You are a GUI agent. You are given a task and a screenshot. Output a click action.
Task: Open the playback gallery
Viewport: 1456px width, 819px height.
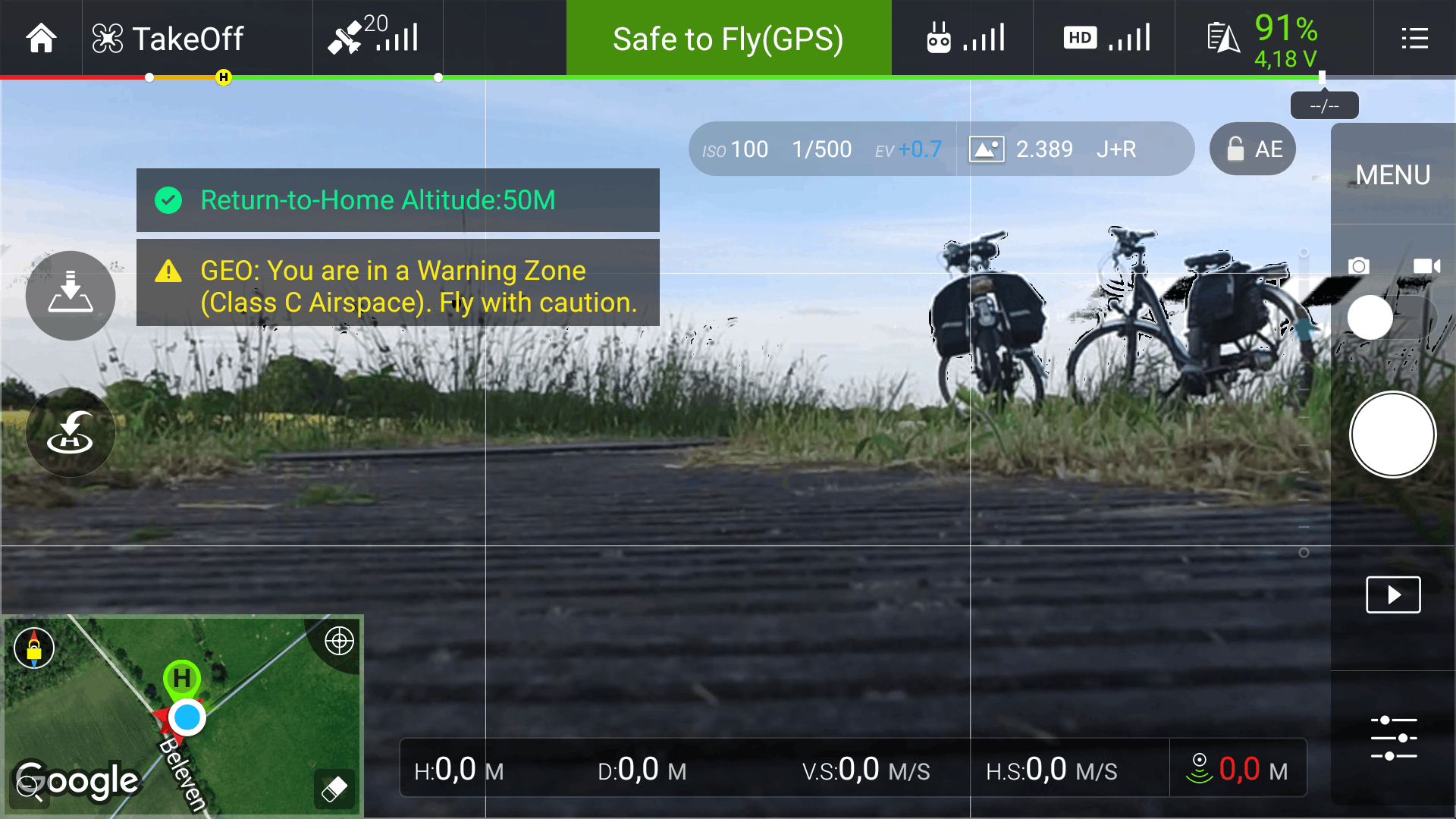click(x=1393, y=595)
